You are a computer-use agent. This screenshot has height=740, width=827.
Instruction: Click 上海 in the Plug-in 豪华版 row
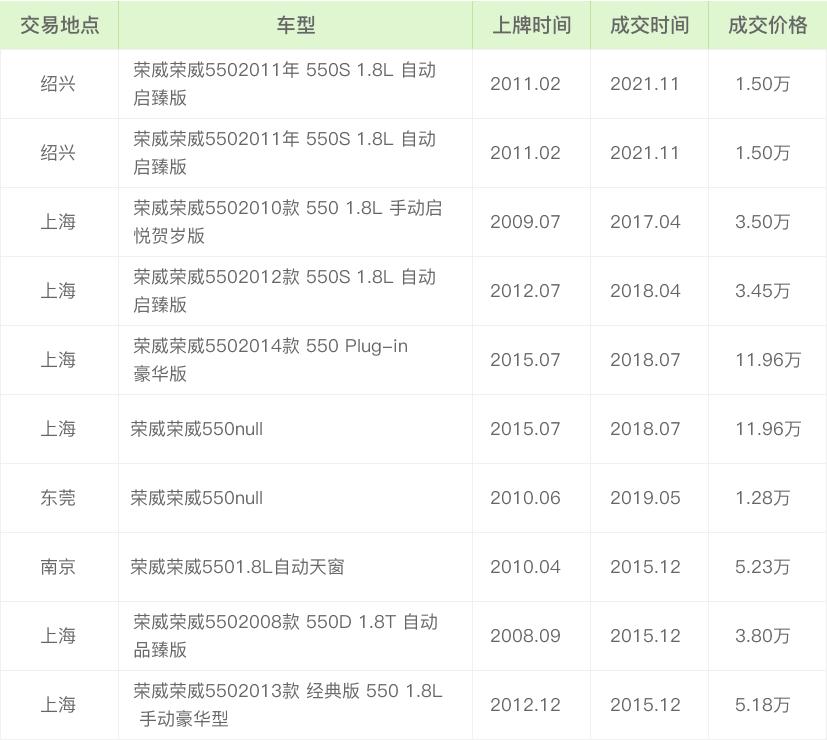coord(58,360)
